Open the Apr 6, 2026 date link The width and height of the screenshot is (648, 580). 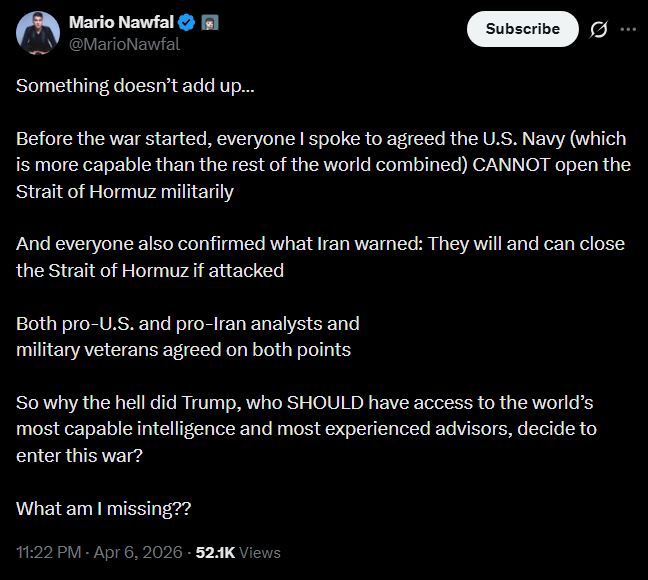pyautogui.click(x=134, y=552)
